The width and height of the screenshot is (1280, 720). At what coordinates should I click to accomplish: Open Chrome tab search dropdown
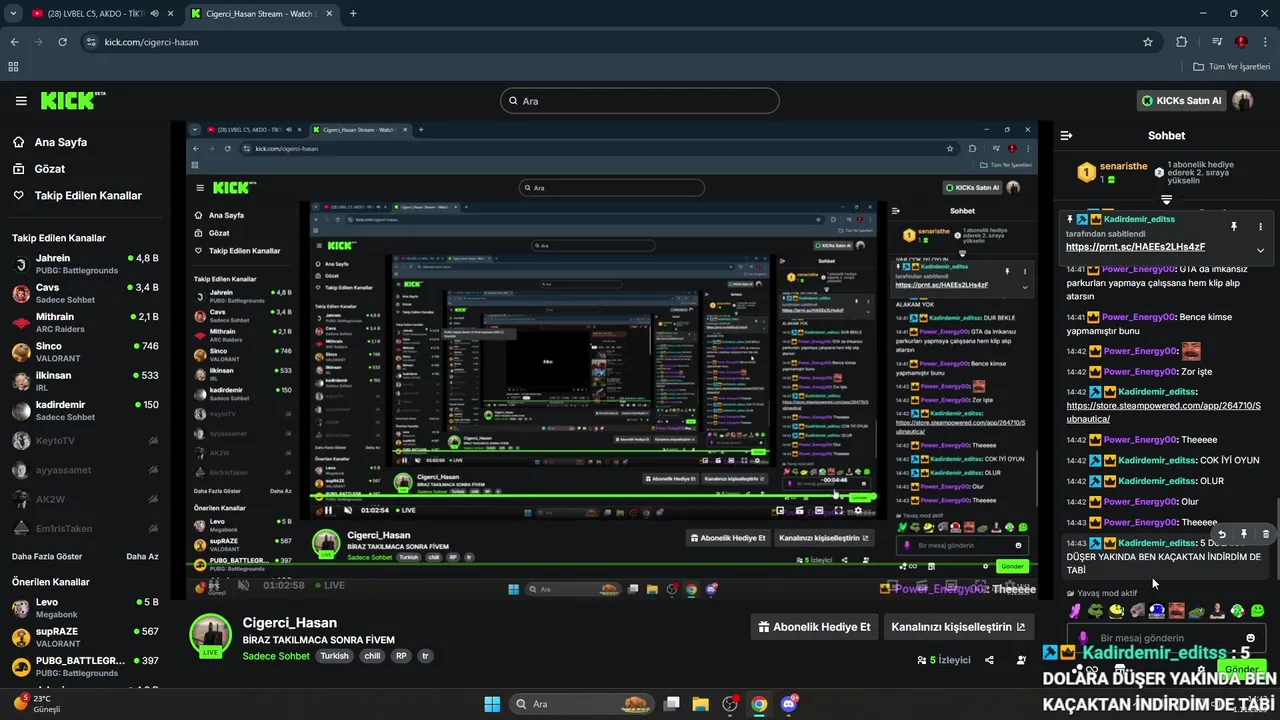pos(13,14)
